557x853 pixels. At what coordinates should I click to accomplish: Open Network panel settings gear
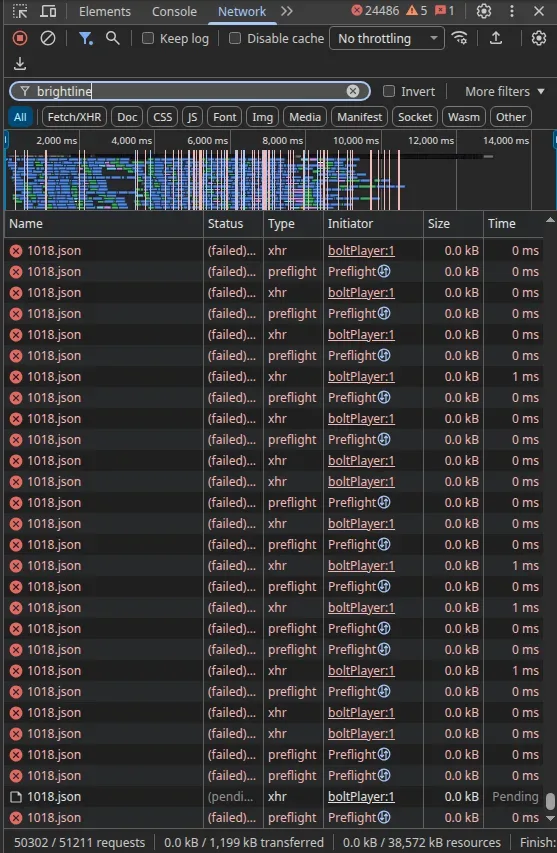539,38
